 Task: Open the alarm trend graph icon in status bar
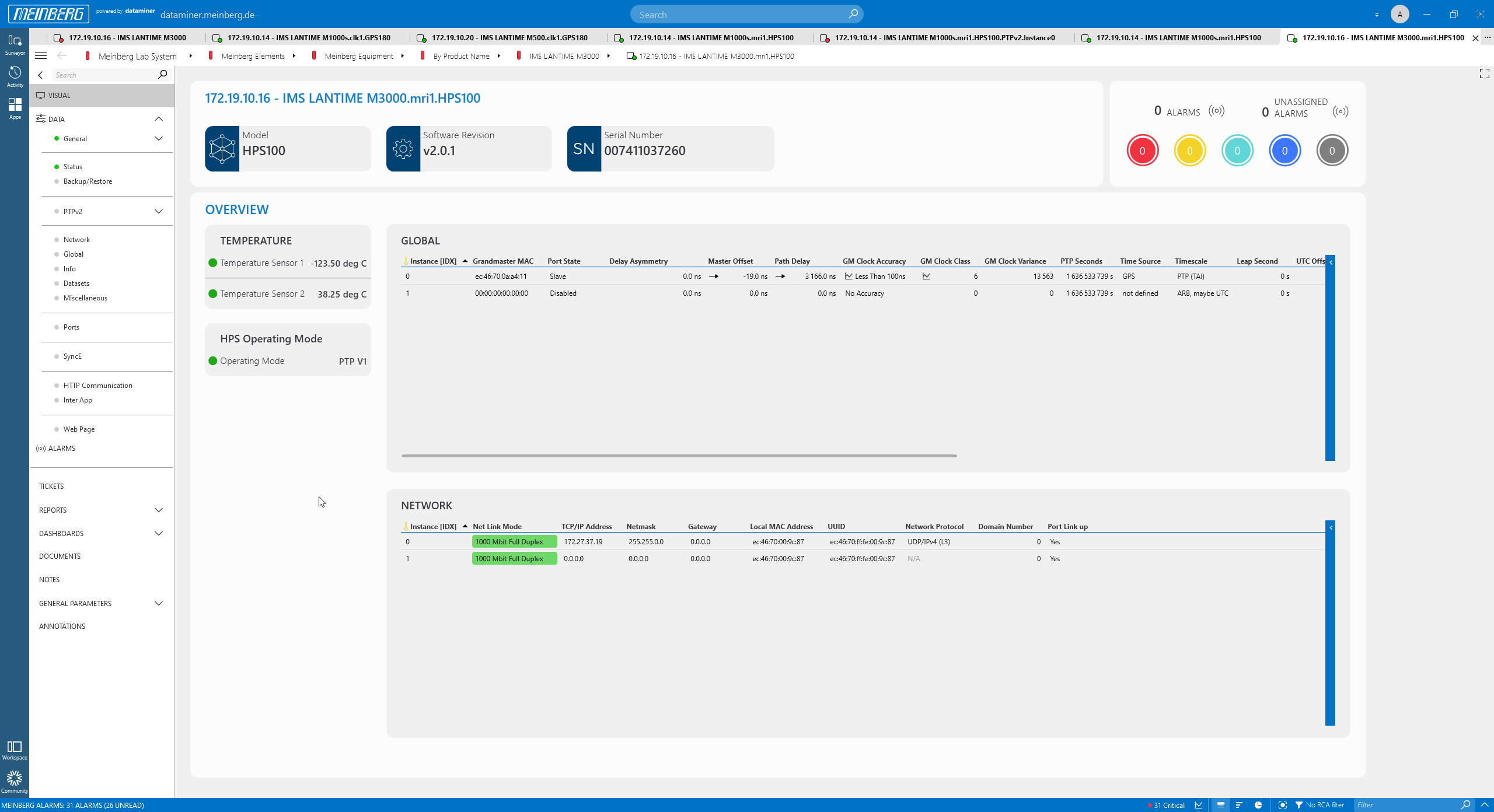(1198, 805)
